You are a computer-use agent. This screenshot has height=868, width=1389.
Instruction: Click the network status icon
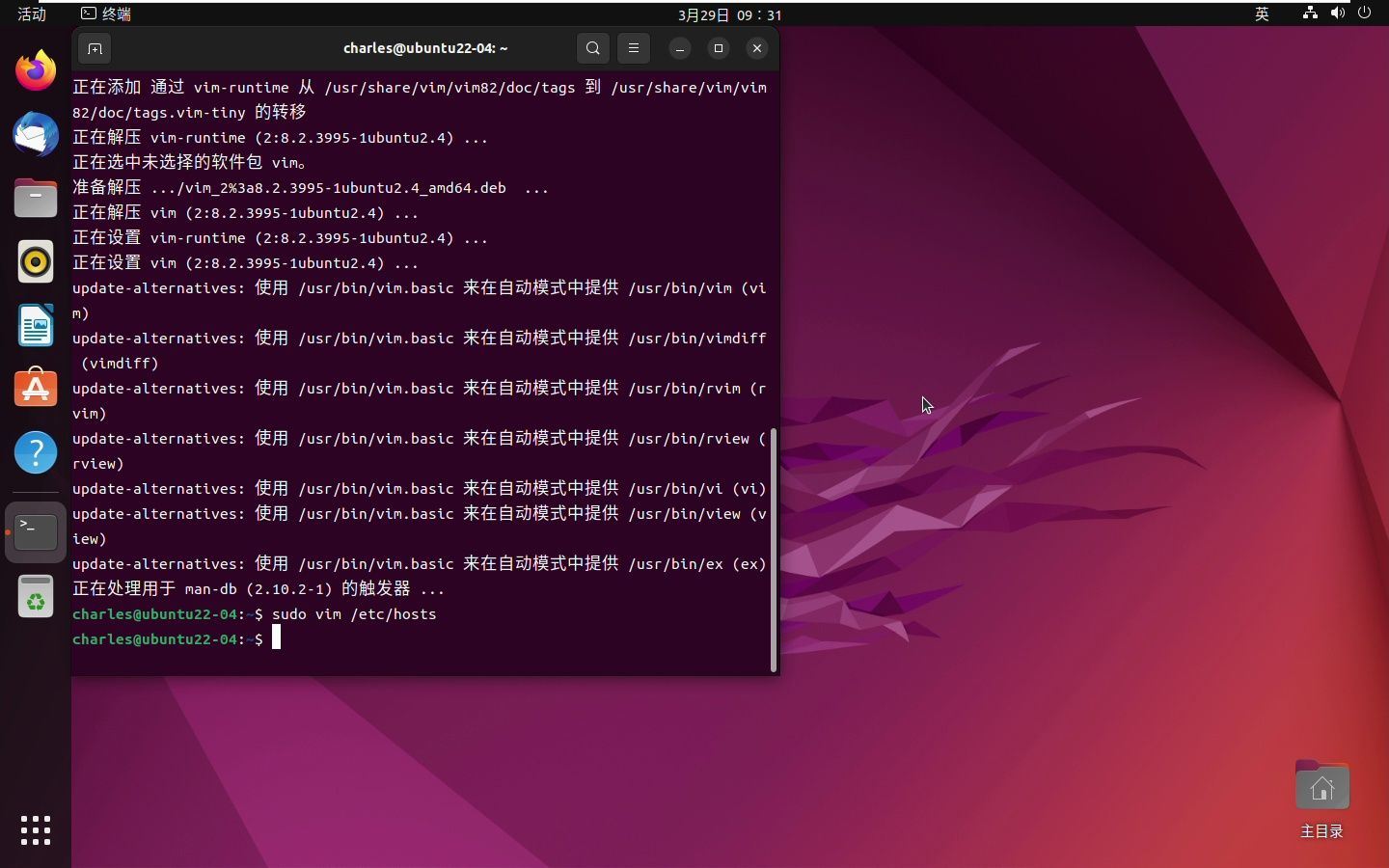click(1310, 14)
